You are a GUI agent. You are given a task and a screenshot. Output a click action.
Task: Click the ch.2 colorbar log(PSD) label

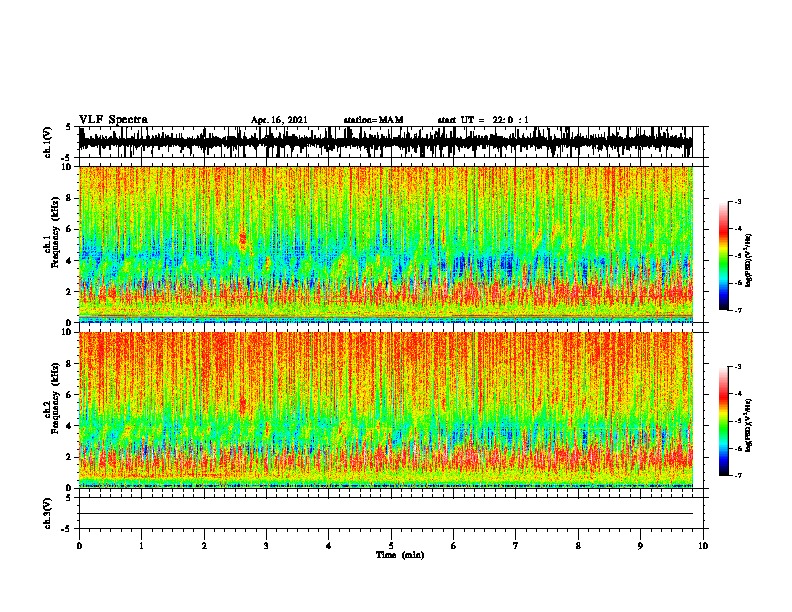point(748,425)
